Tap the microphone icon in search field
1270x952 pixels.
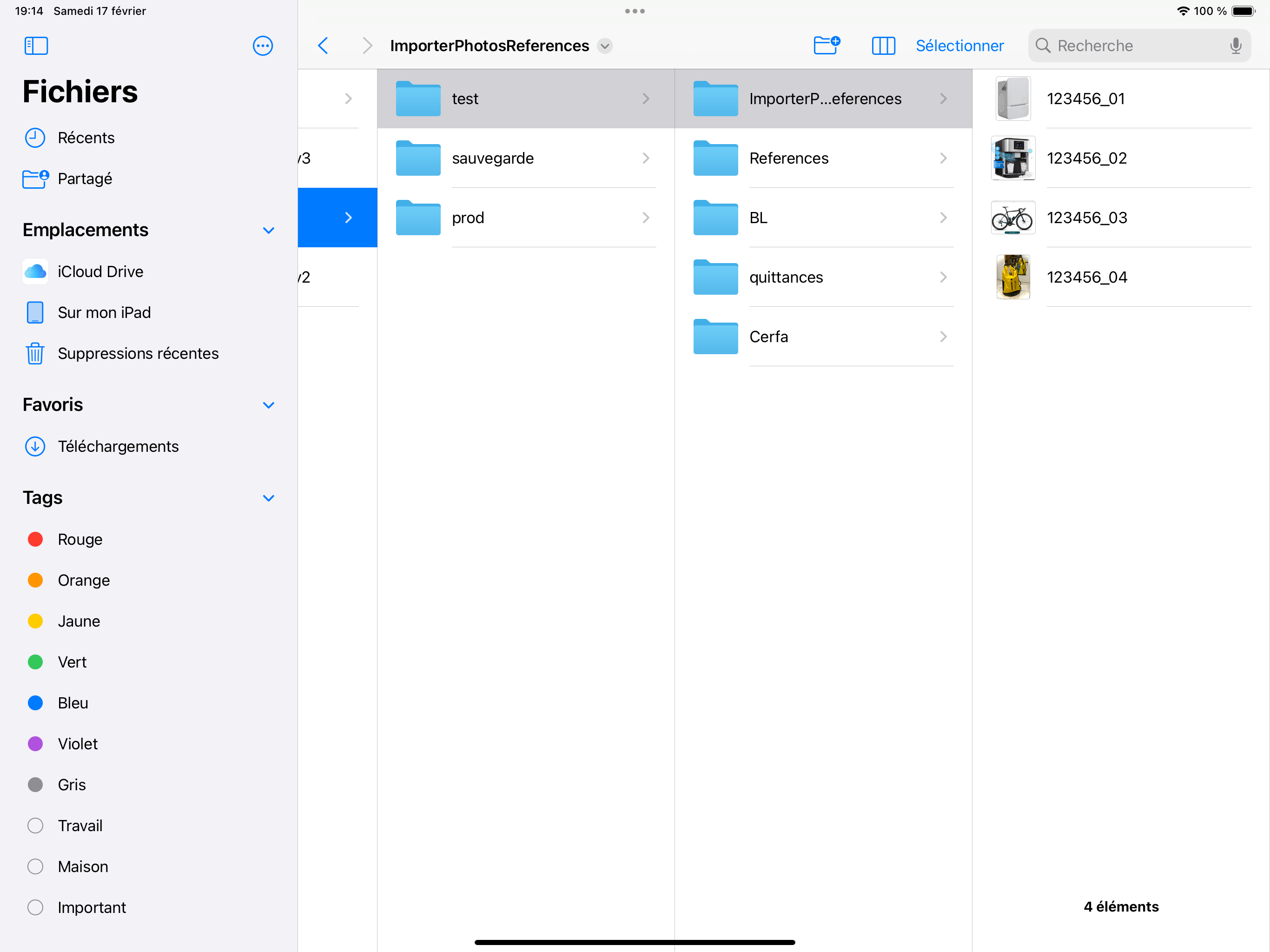[1236, 46]
